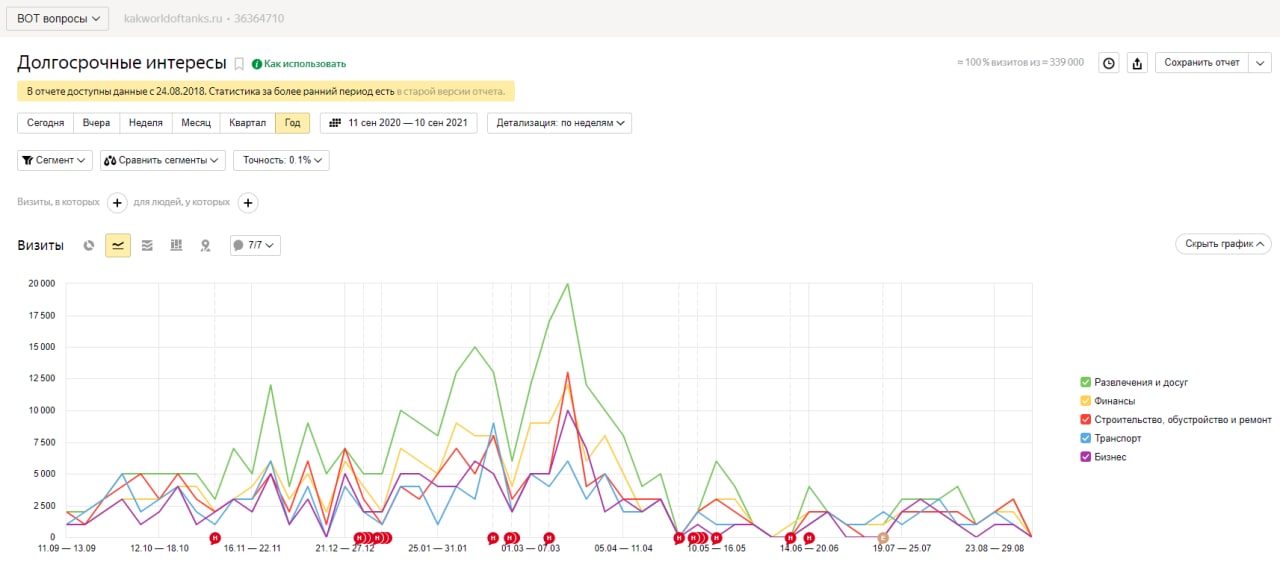Toggle the Транспорт legend checkbox

(x=1085, y=438)
